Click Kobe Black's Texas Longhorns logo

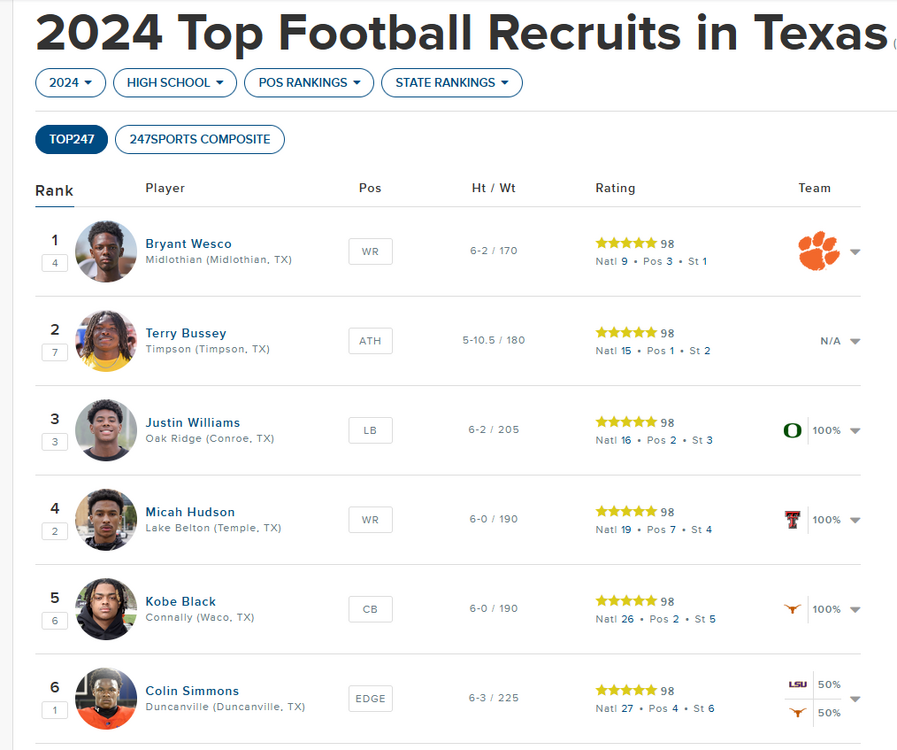792,609
